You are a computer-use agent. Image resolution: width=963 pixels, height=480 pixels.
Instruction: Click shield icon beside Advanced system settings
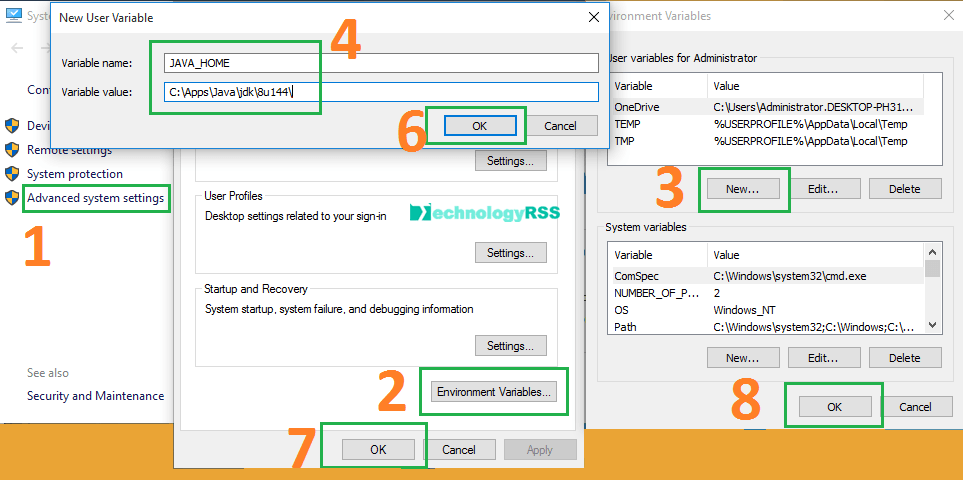click(x=12, y=198)
